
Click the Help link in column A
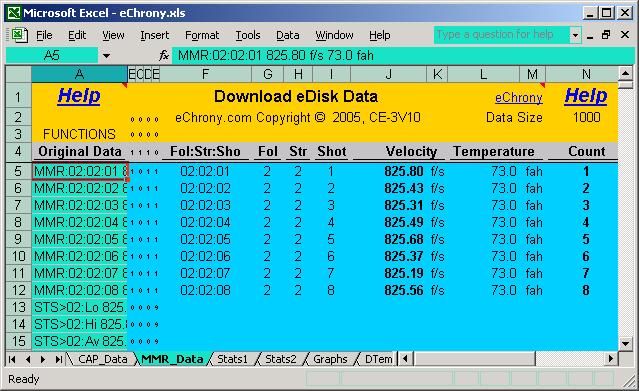click(79, 96)
